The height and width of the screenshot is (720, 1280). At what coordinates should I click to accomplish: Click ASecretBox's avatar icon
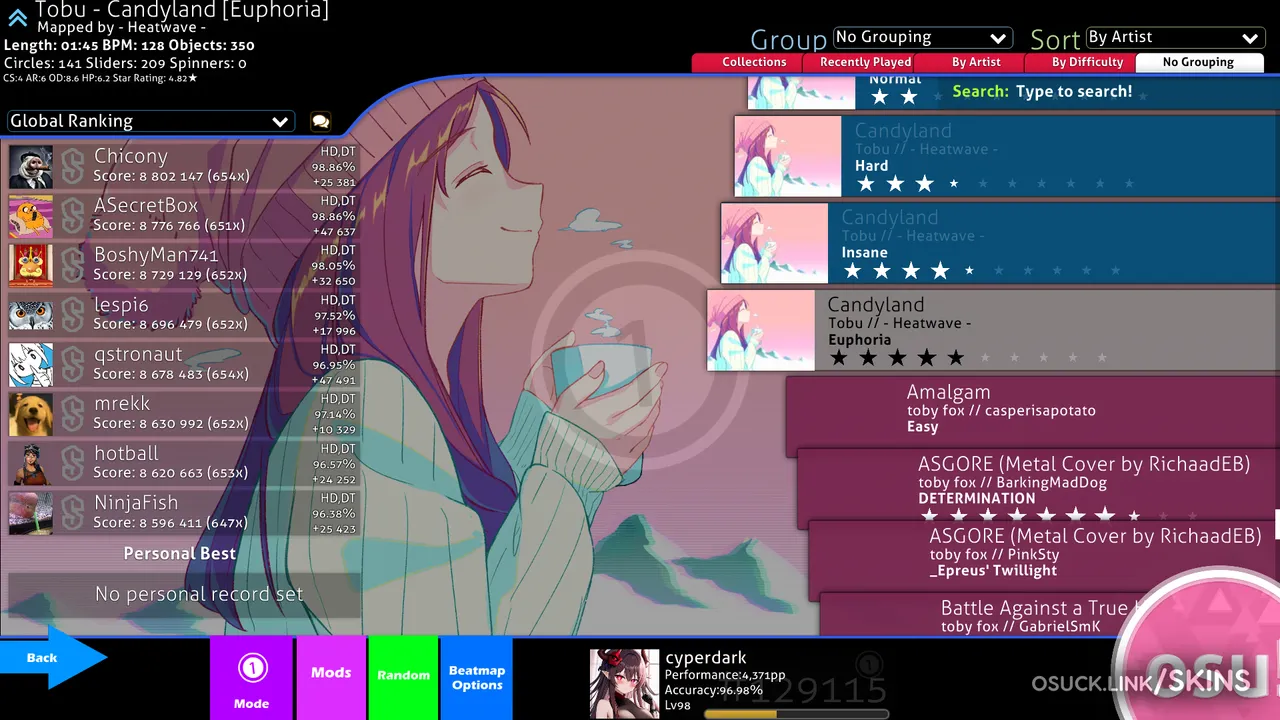pos(31,216)
